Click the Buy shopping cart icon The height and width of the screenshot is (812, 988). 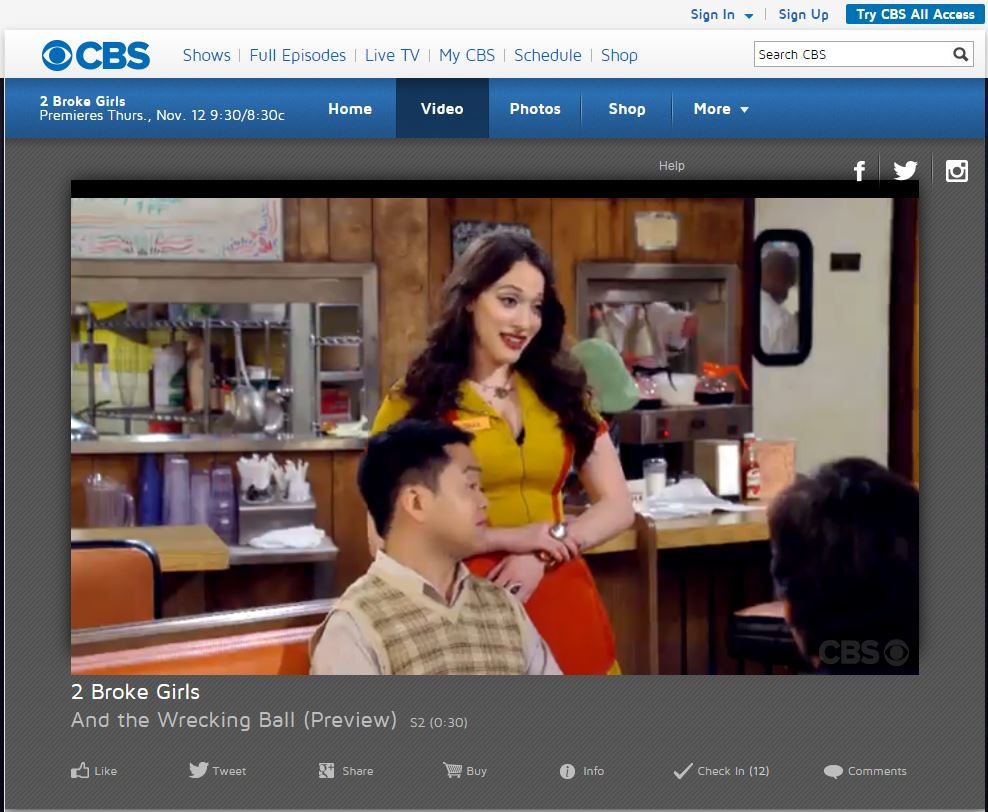click(452, 770)
